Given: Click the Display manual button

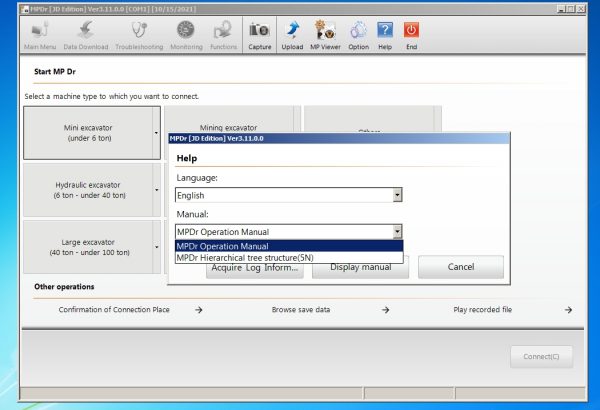Looking at the screenshot, I should (360, 270).
